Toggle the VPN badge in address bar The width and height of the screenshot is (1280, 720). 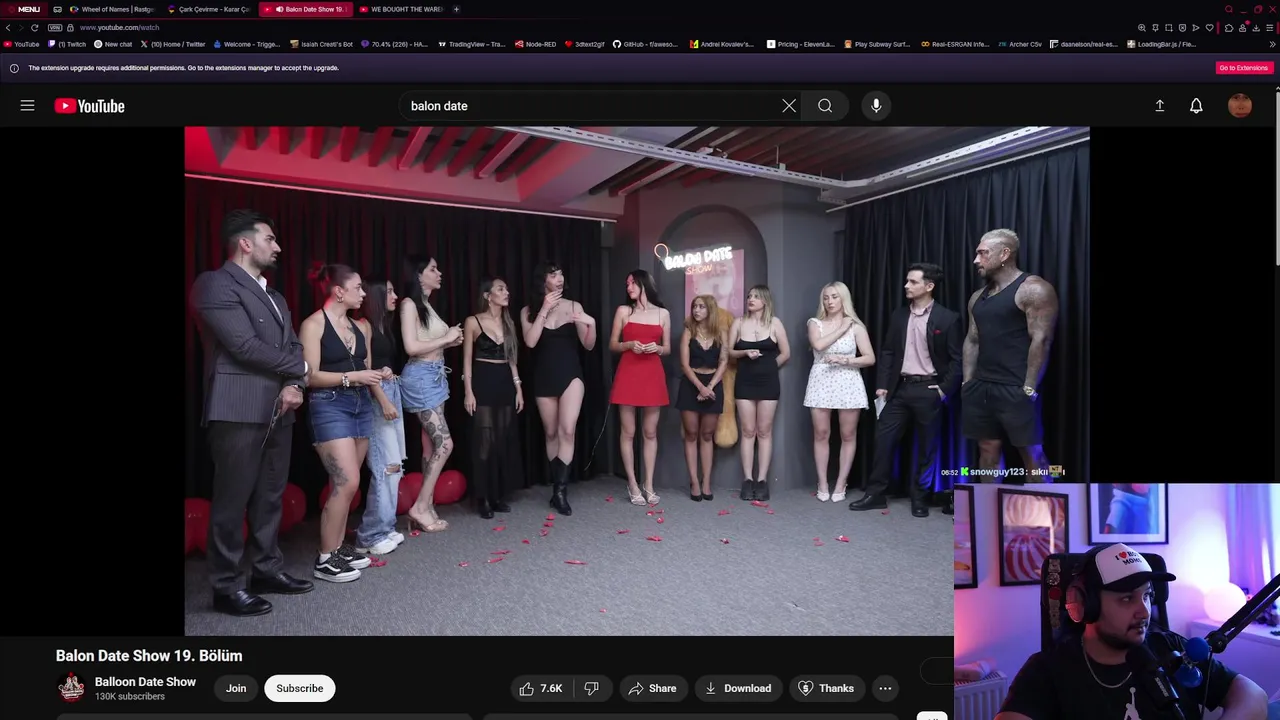pos(55,27)
